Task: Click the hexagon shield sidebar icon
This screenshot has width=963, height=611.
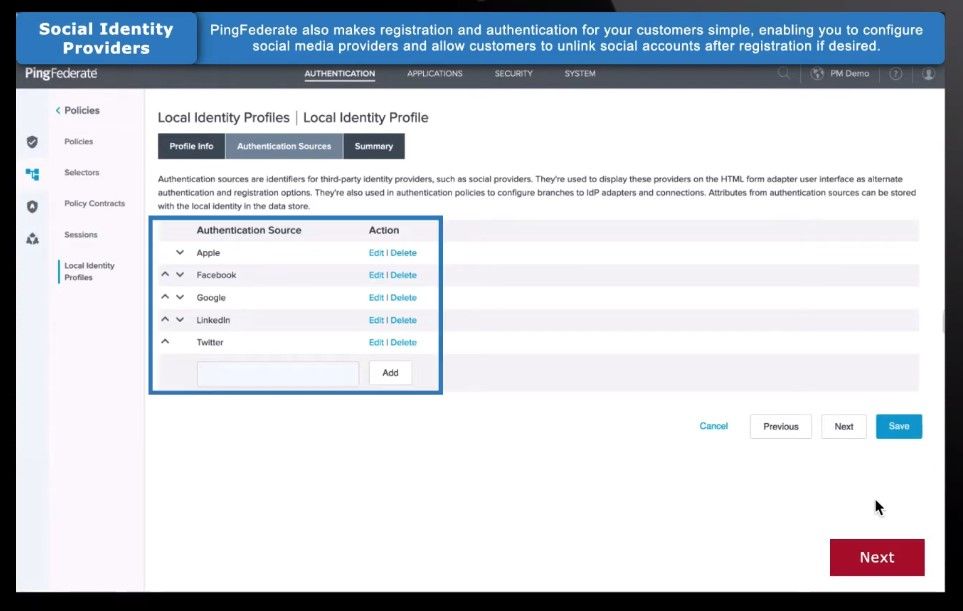Action: (x=33, y=206)
